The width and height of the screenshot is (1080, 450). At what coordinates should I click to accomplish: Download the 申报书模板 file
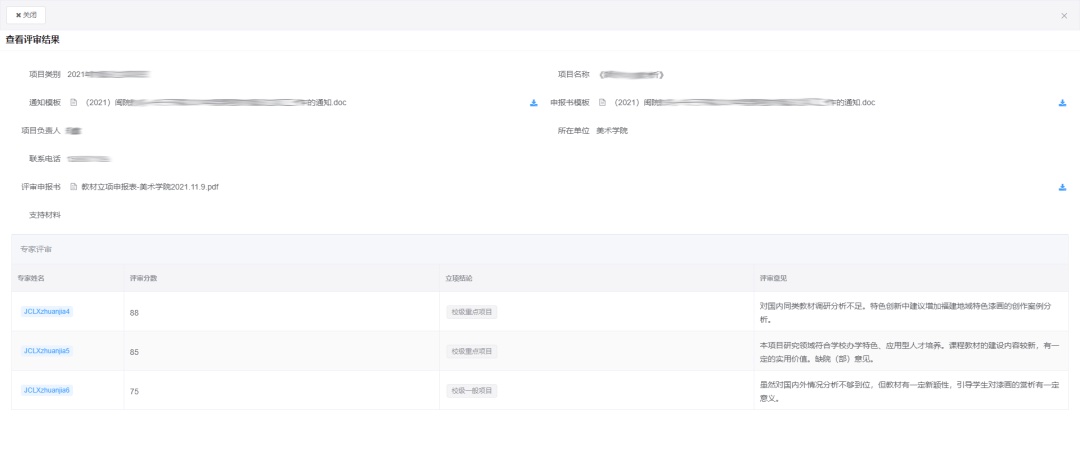[1062, 103]
